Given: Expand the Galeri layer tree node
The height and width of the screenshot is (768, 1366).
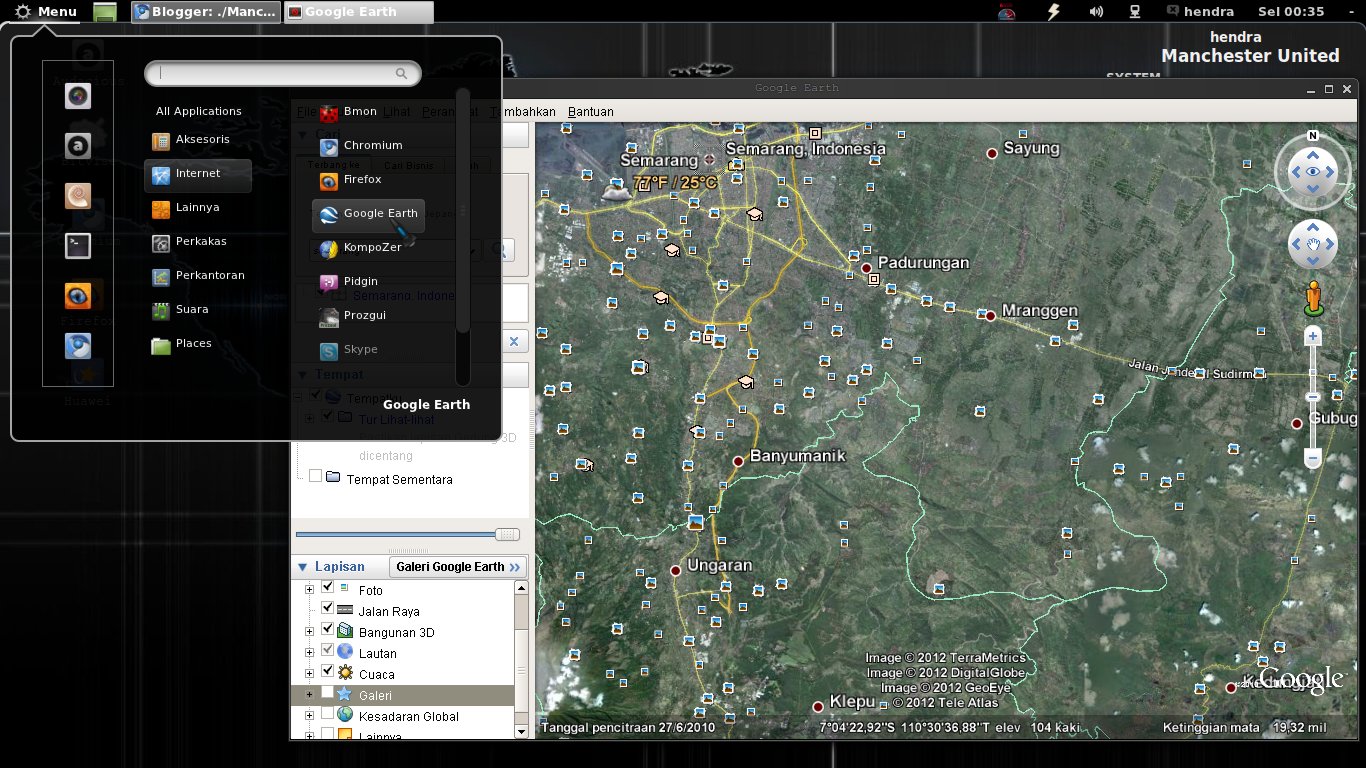Looking at the screenshot, I should [309, 695].
